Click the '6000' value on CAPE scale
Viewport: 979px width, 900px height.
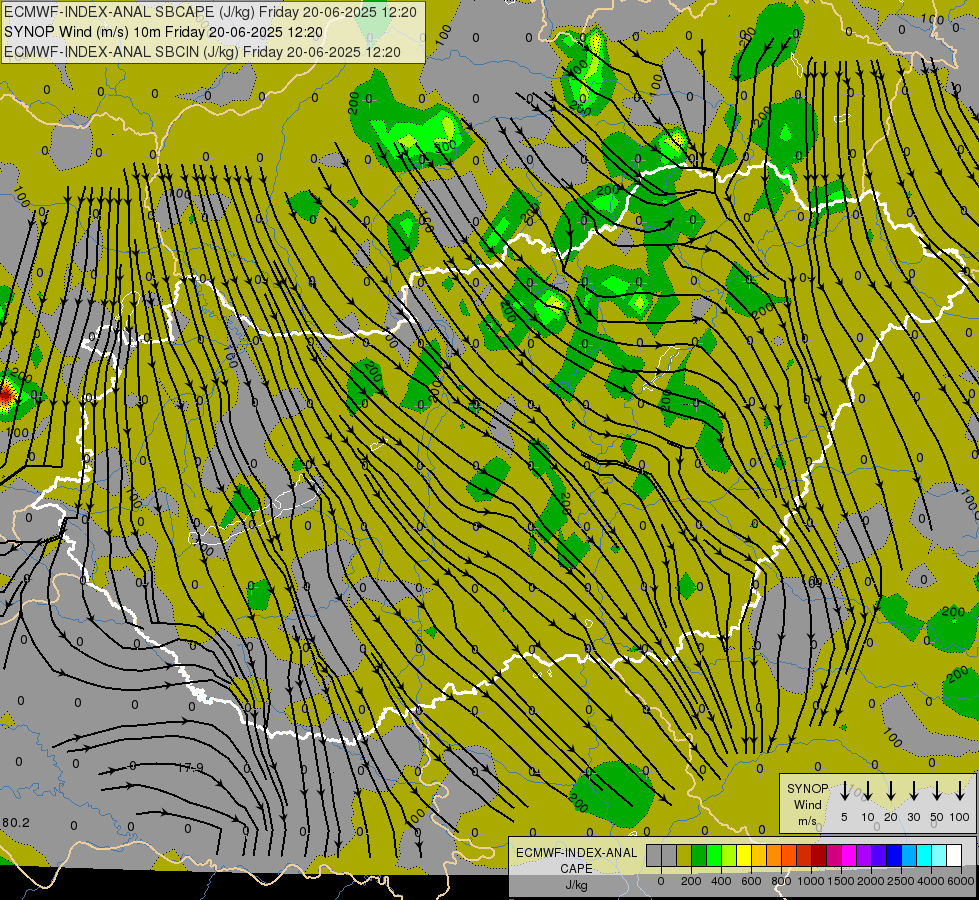961,881
